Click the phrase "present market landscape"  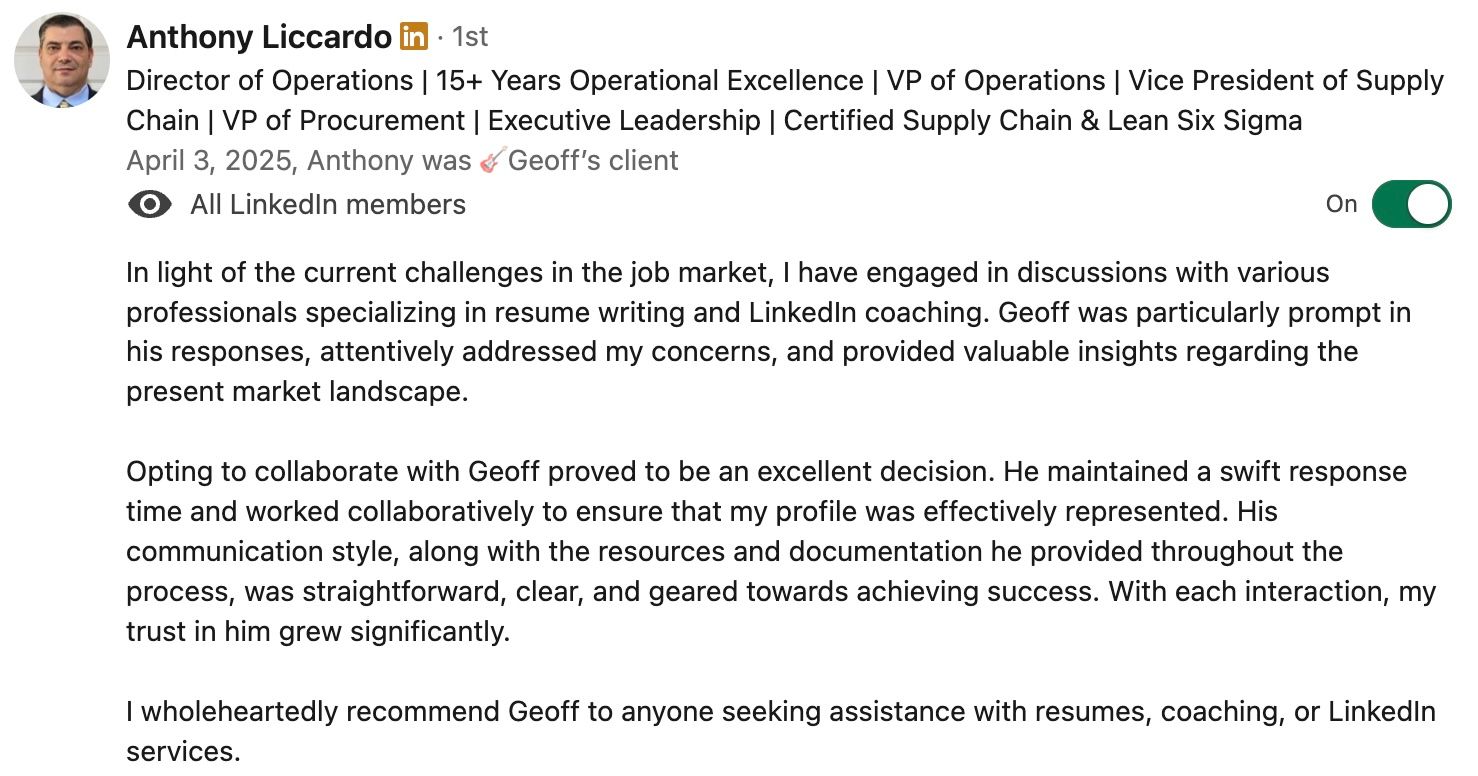tap(296, 391)
